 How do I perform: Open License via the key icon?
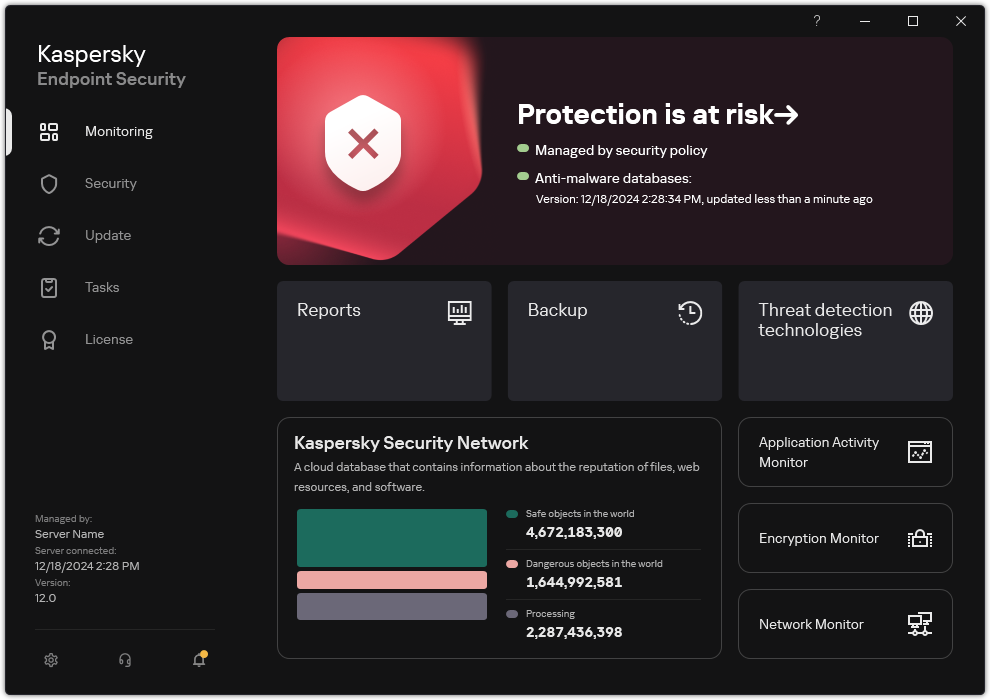click(x=49, y=339)
